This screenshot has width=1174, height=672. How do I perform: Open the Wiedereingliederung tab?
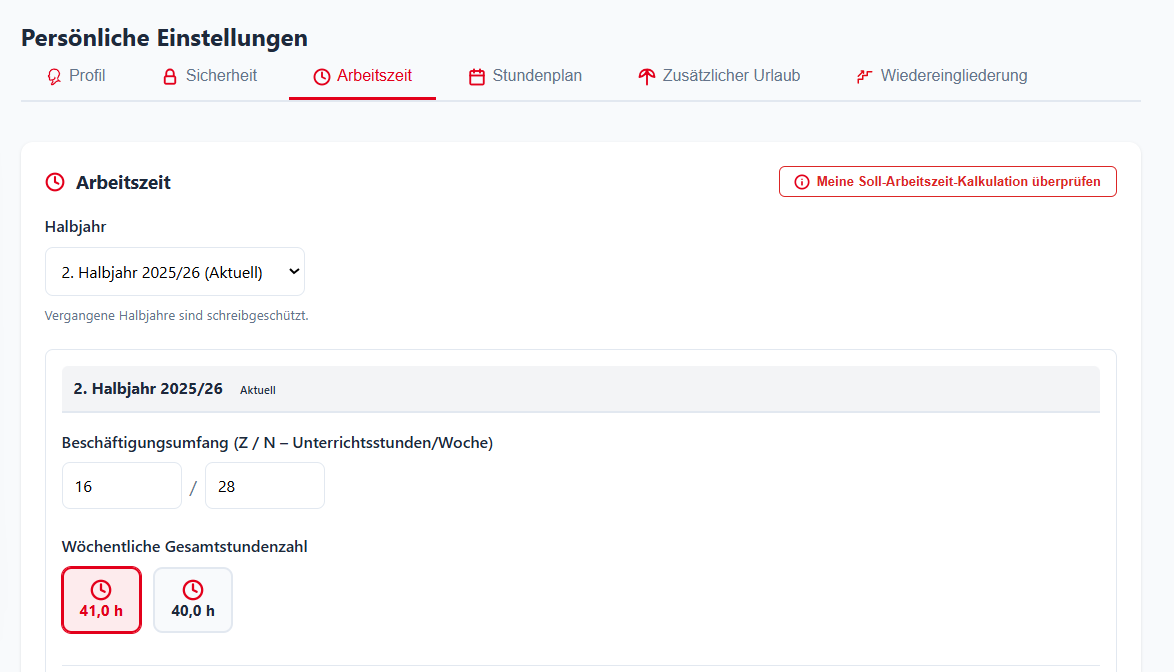(941, 76)
